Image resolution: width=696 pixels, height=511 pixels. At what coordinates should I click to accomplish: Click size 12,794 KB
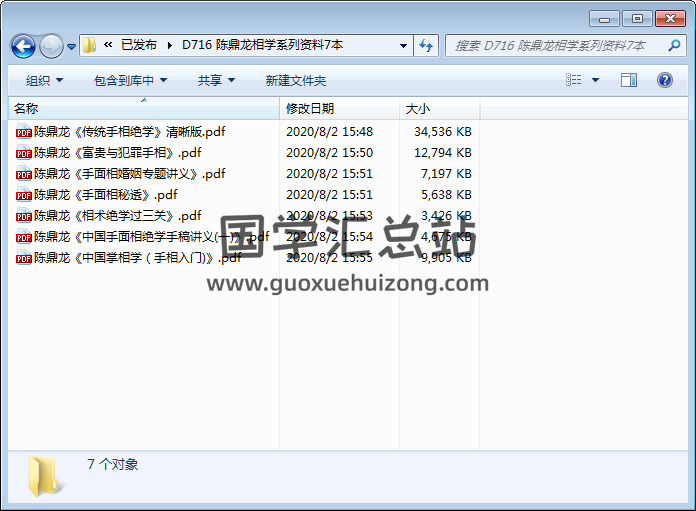click(443, 153)
